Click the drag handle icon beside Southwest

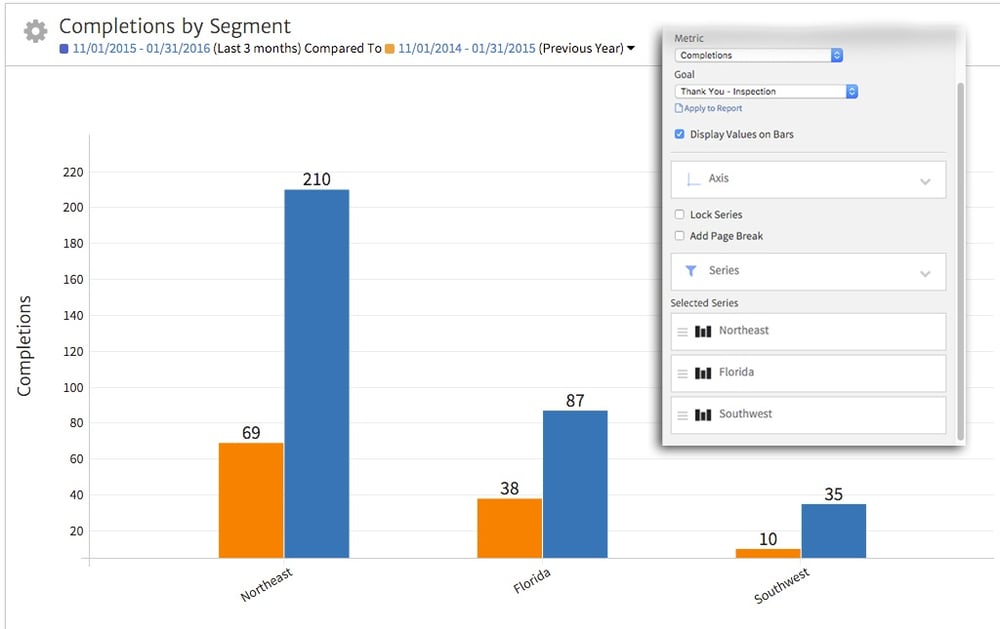(682, 413)
